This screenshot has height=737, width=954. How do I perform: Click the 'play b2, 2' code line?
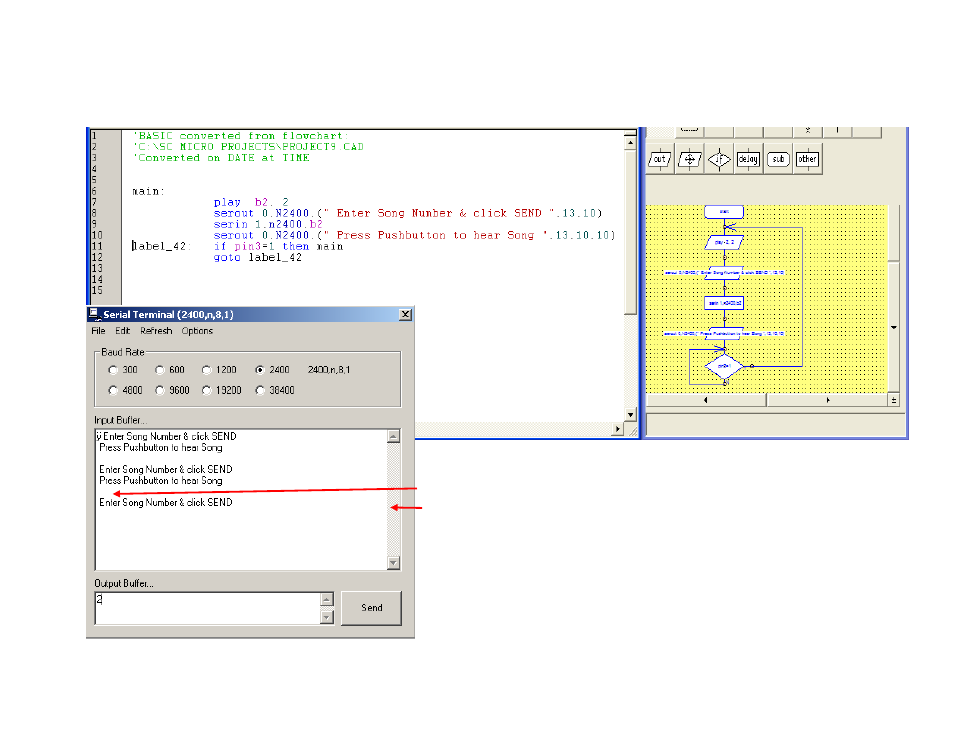pyautogui.click(x=251, y=202)
